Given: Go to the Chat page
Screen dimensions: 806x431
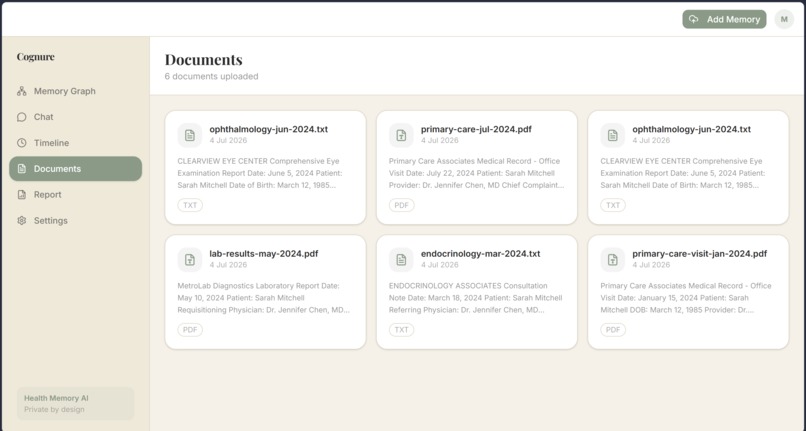Looking at the screenshot, I should (x=76, y=117).
